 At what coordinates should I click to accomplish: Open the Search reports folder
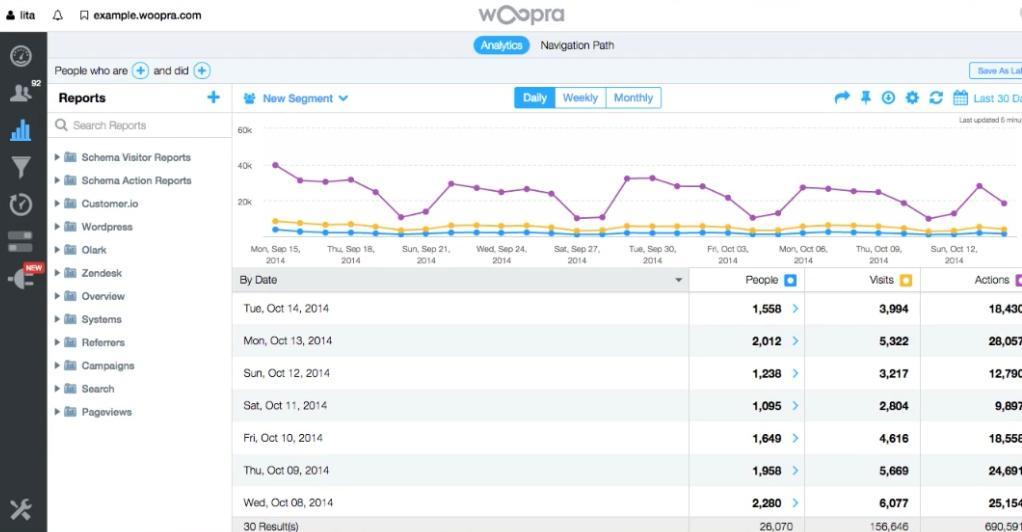pos(98,389)
